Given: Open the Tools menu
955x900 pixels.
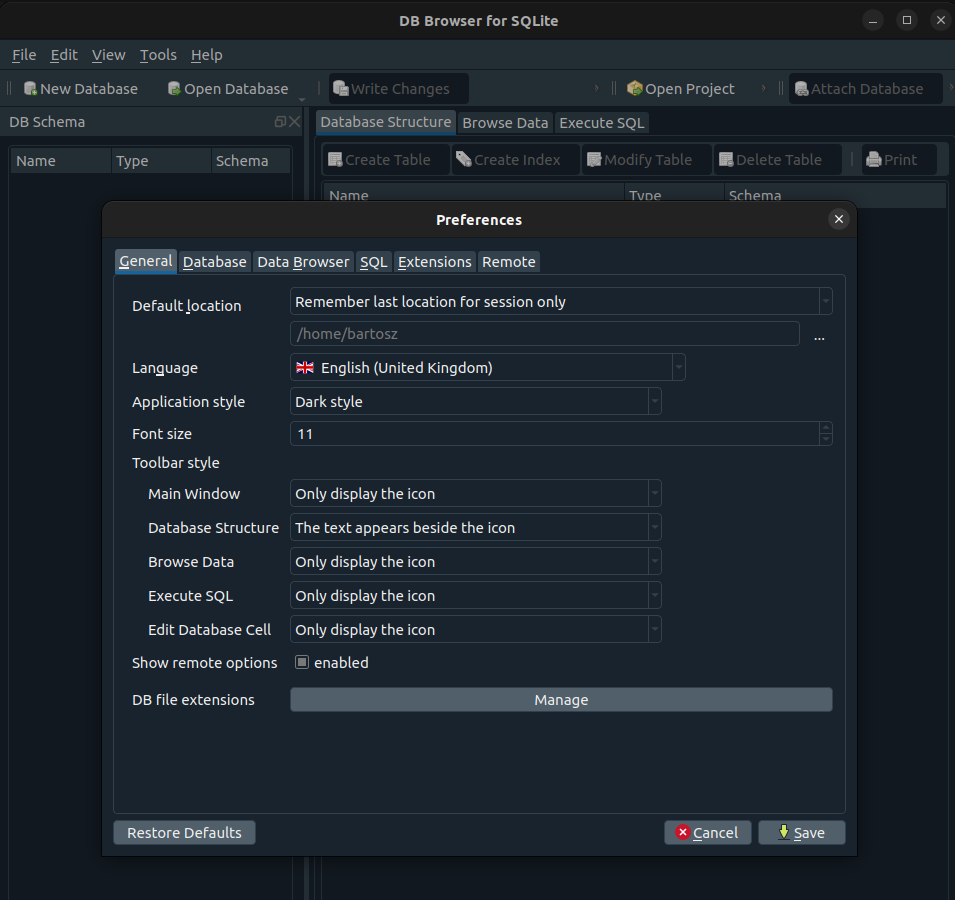Looking at the screenshot, I should click(x=158, y=55).
